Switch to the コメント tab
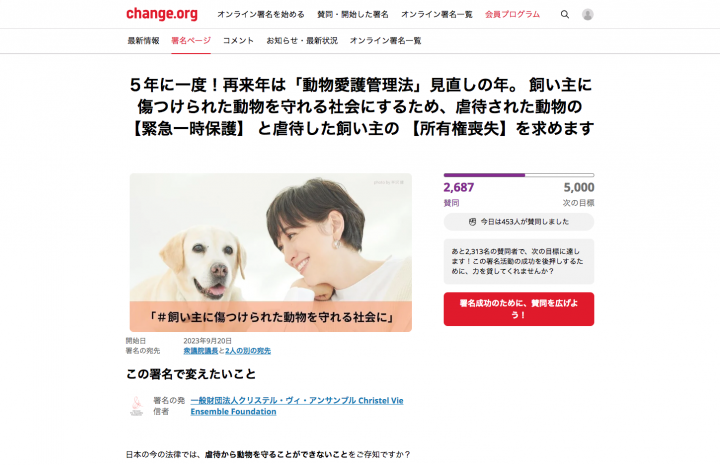This screenshot has height=465, width=720. 238,40
